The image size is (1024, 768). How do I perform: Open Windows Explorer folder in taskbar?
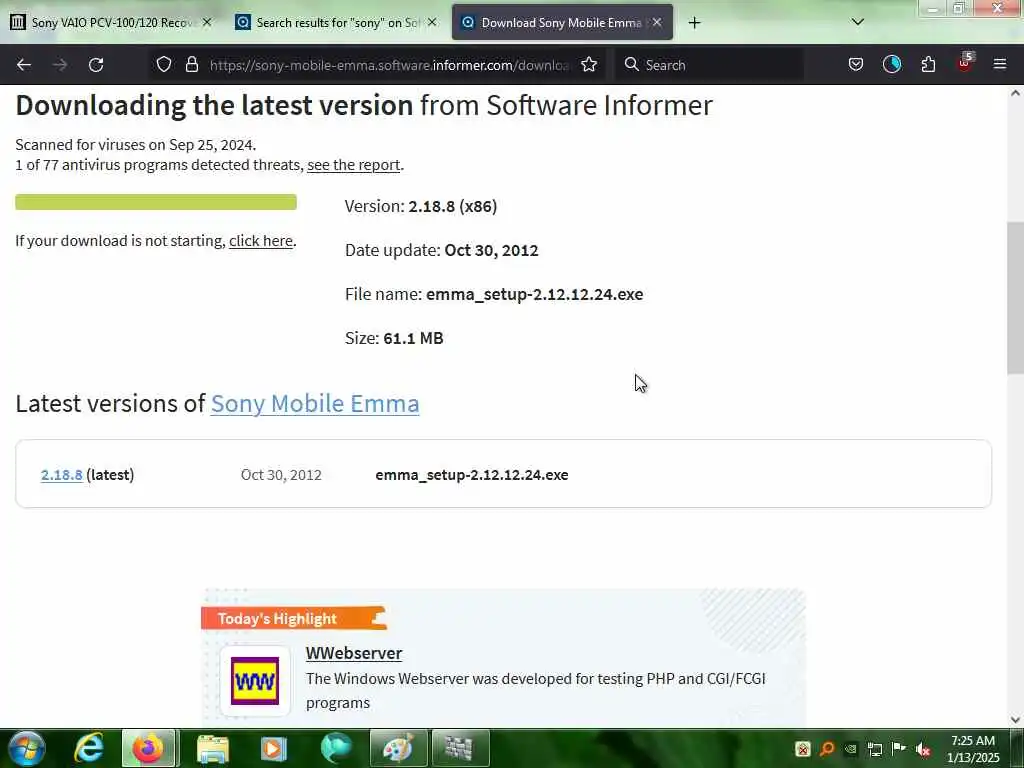pos(212,748)
